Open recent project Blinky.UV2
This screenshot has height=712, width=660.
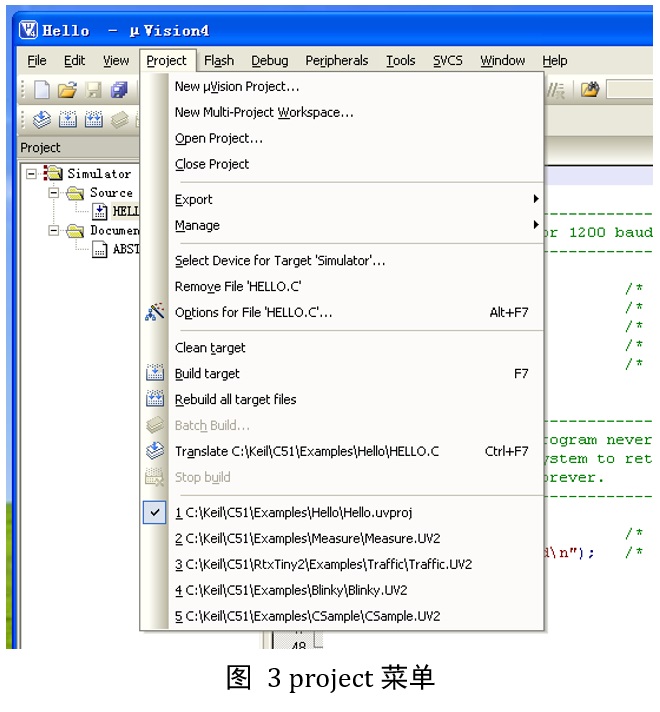tap(342, 590)
